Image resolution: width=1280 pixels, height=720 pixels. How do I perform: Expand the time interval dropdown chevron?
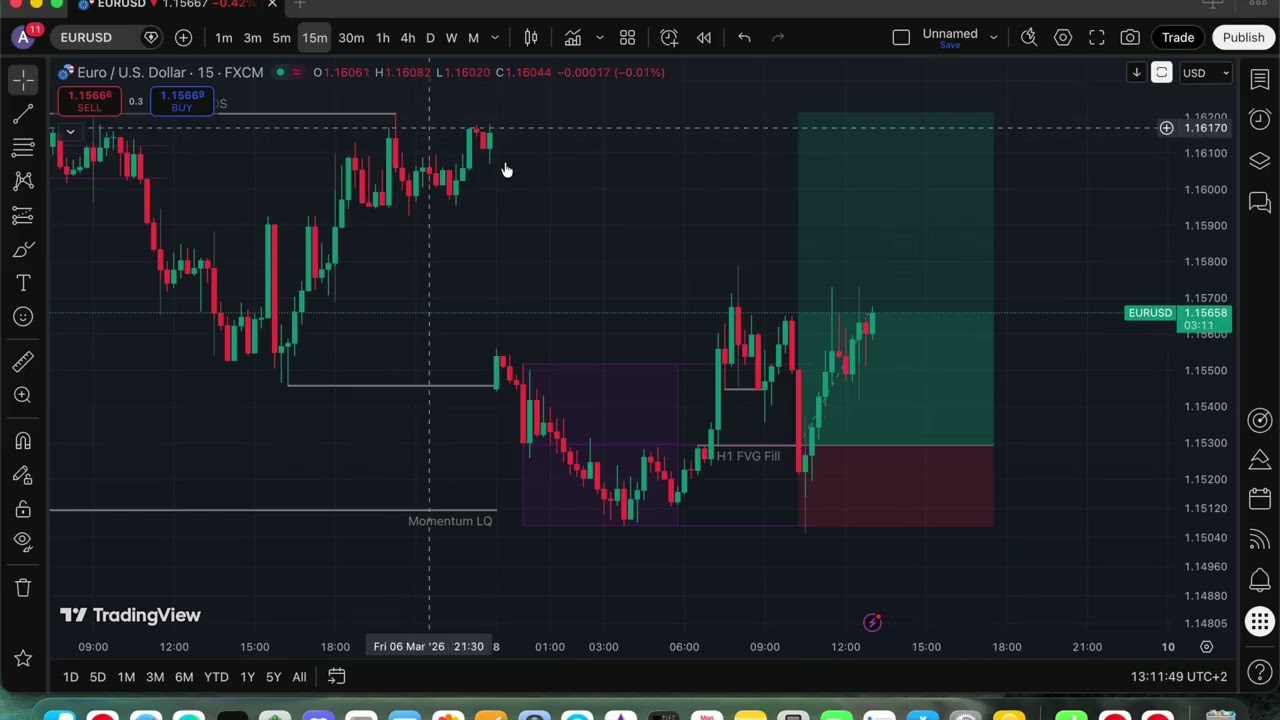click(x=494, y=38)
